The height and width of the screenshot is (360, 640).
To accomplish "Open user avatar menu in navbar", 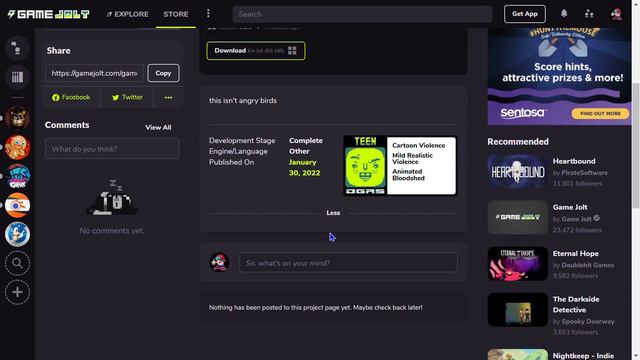I will pyautogui.click(x=616, y=14).
